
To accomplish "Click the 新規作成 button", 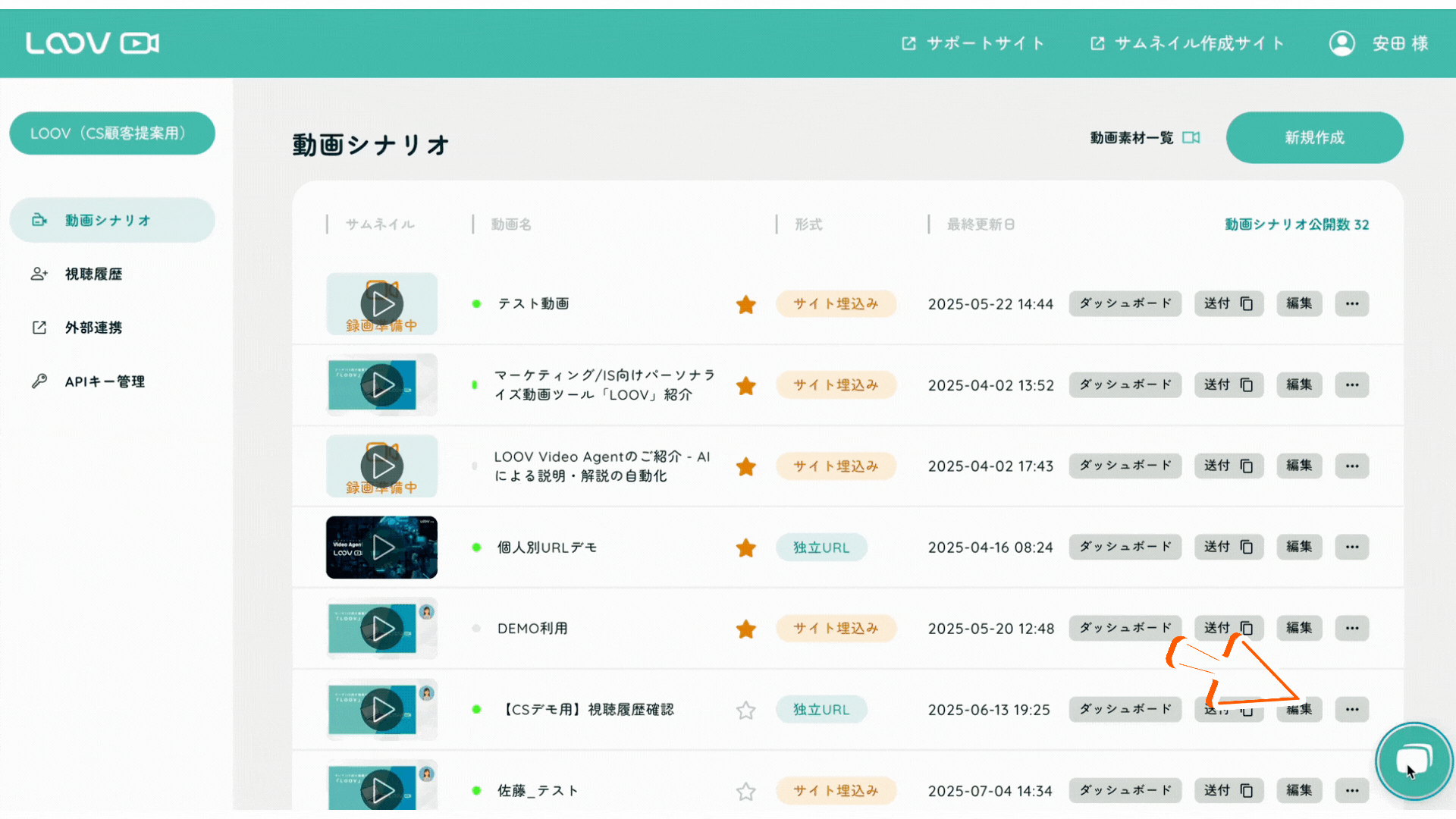I will (x=1315, y=137).
